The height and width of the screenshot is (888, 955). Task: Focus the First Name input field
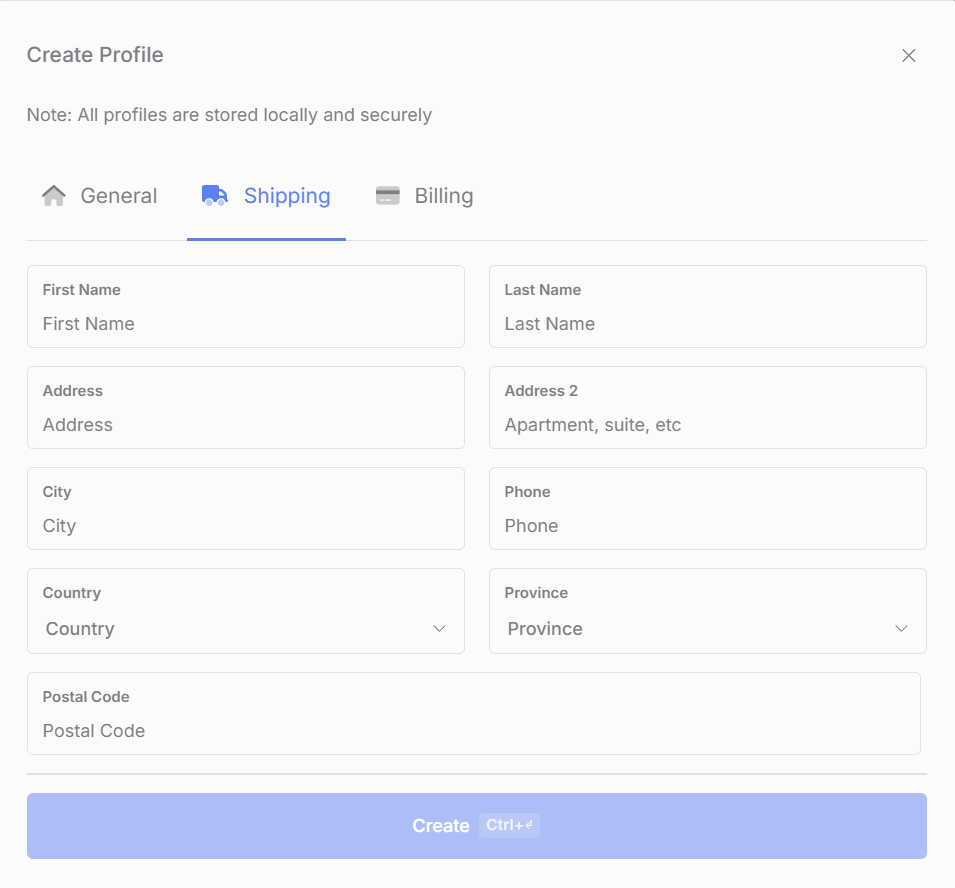(246, 306)
